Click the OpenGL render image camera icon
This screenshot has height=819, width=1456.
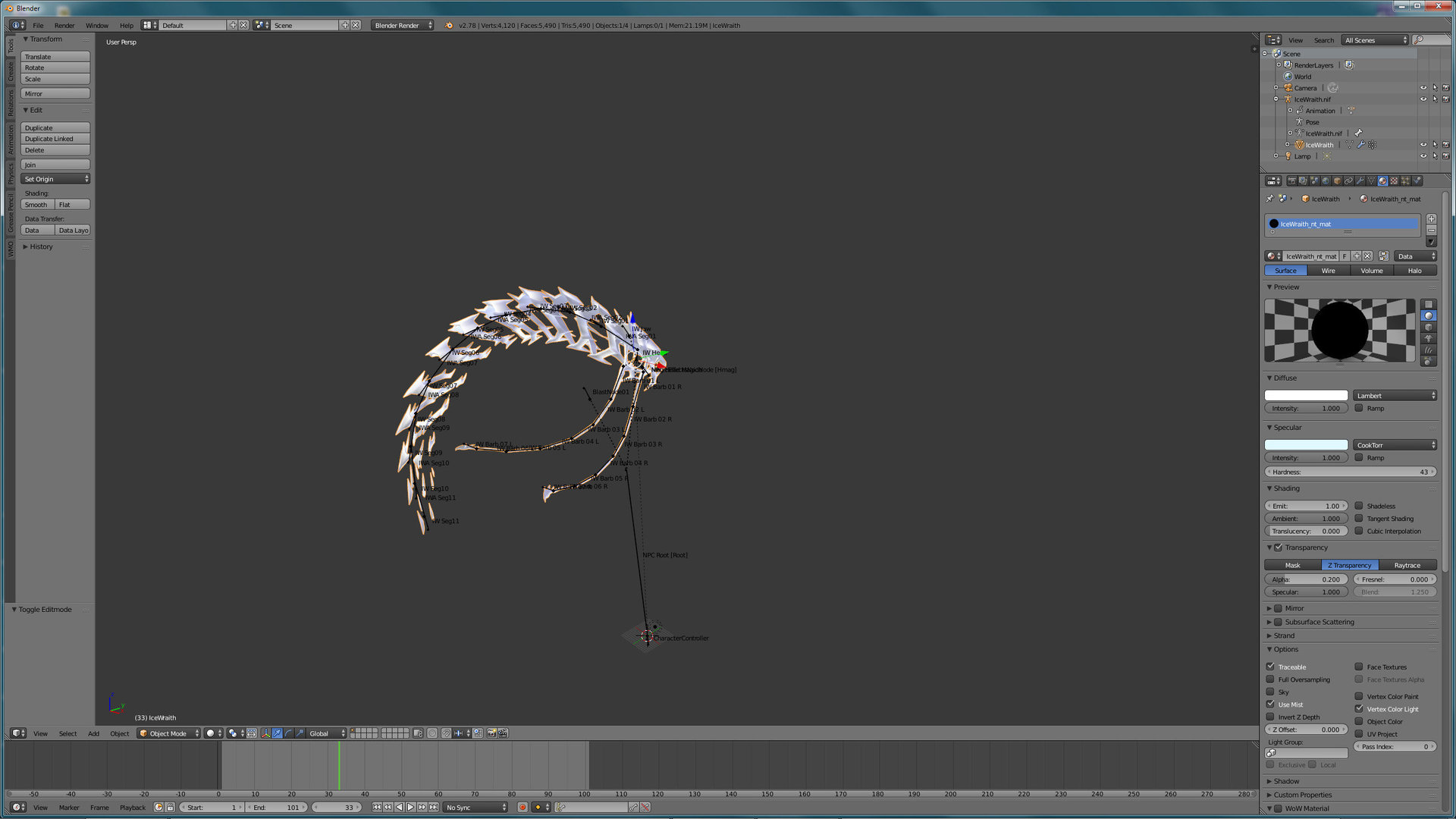pos(491,733)
